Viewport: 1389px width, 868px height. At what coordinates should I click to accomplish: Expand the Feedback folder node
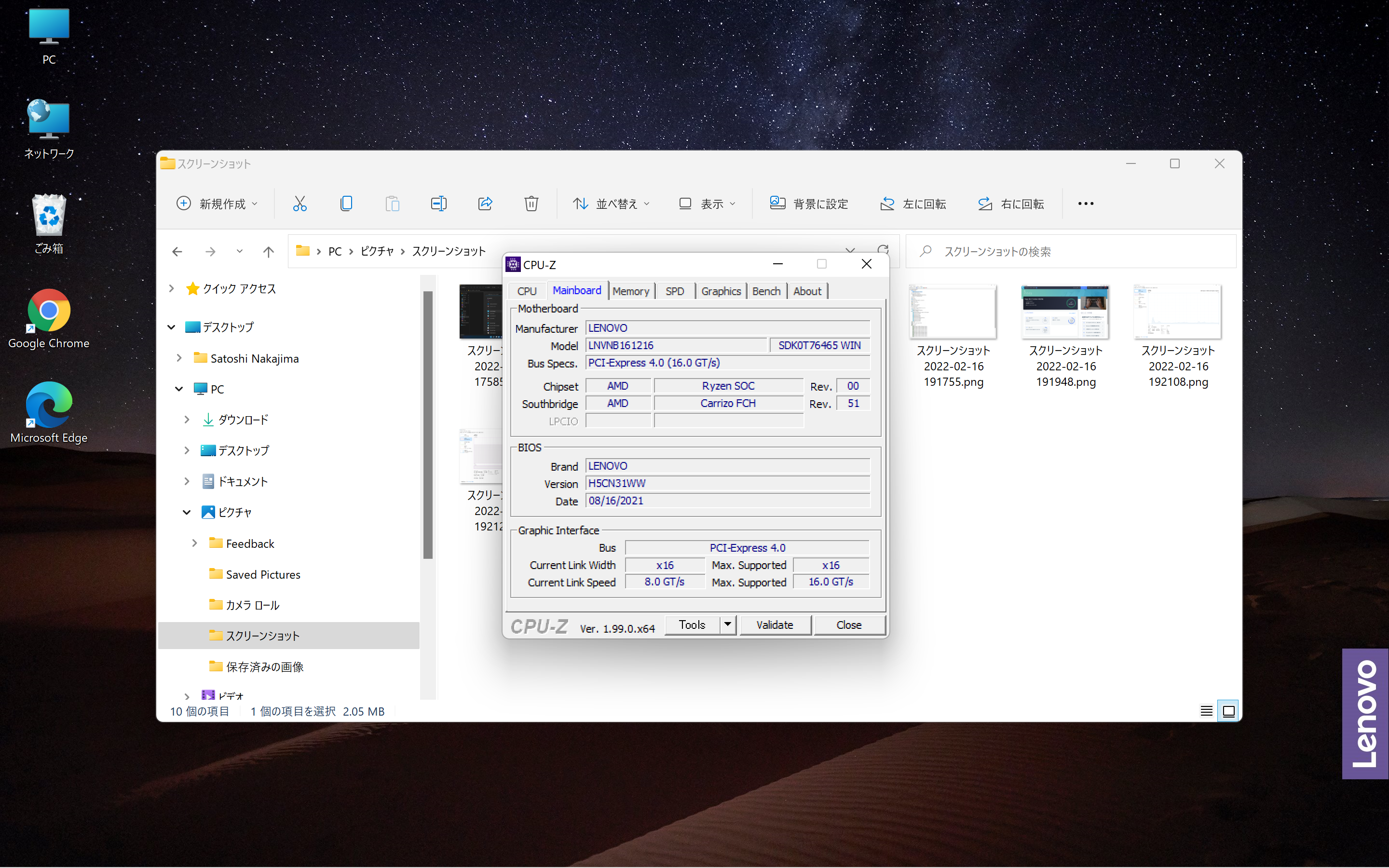(x=194, y=543)
